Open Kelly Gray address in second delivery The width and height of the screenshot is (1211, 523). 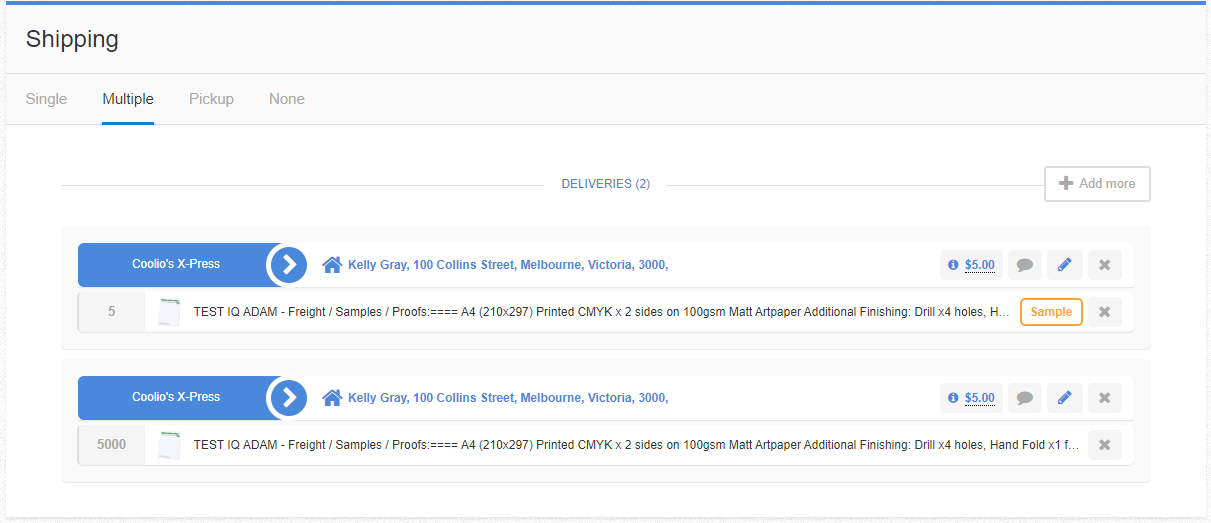(508, 398)
